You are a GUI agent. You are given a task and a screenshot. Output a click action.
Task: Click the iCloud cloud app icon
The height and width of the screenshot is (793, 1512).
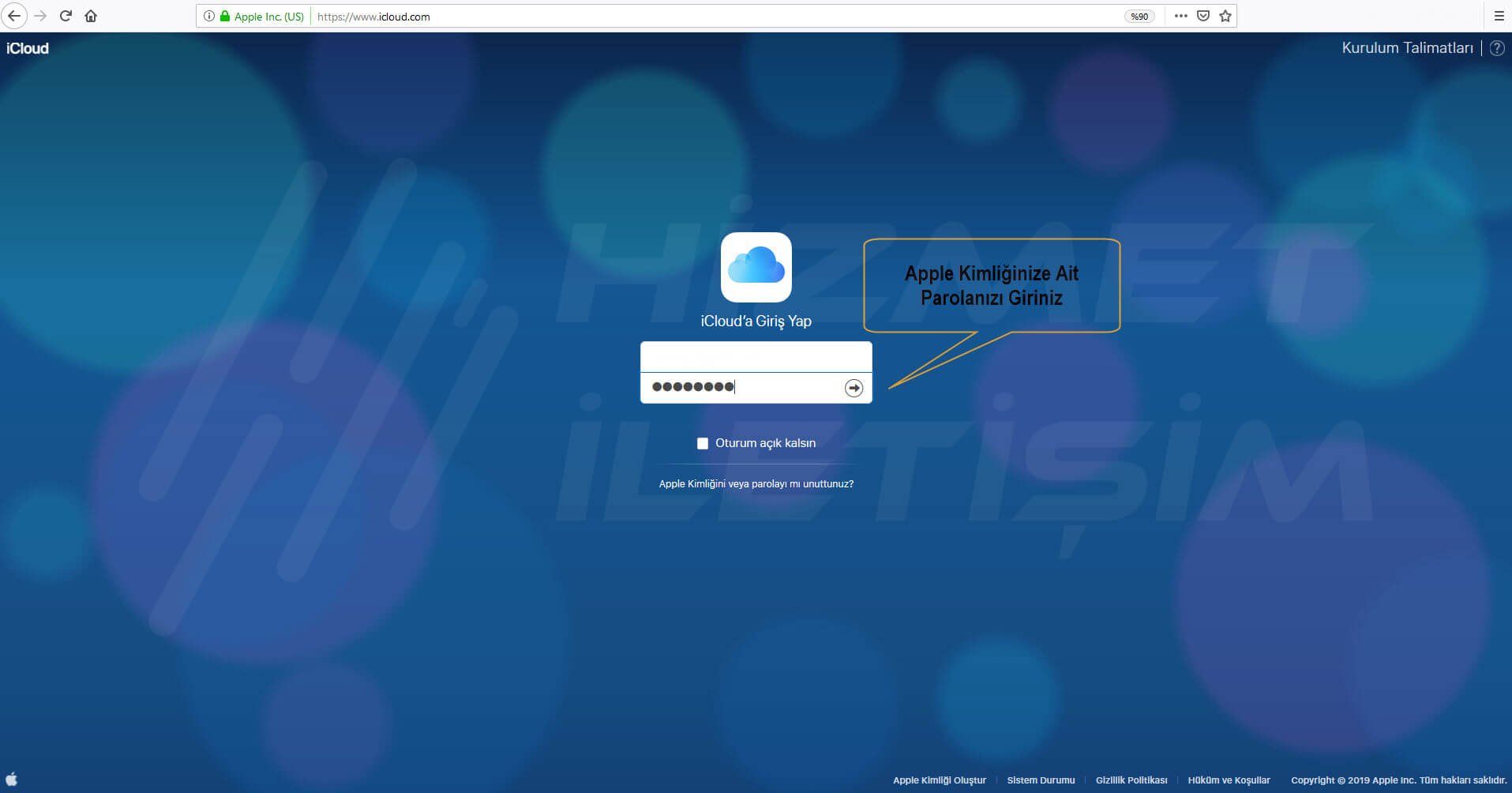click(x=756, y=267)
